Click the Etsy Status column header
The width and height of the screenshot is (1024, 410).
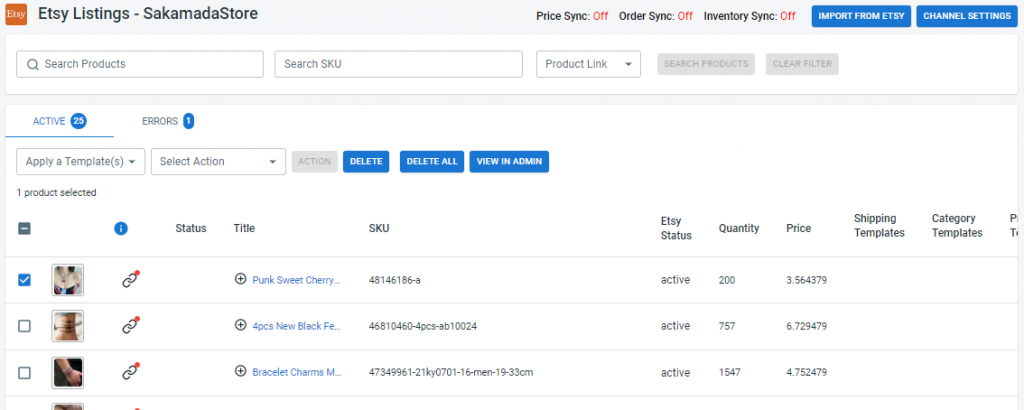click(x=676, y=229)
